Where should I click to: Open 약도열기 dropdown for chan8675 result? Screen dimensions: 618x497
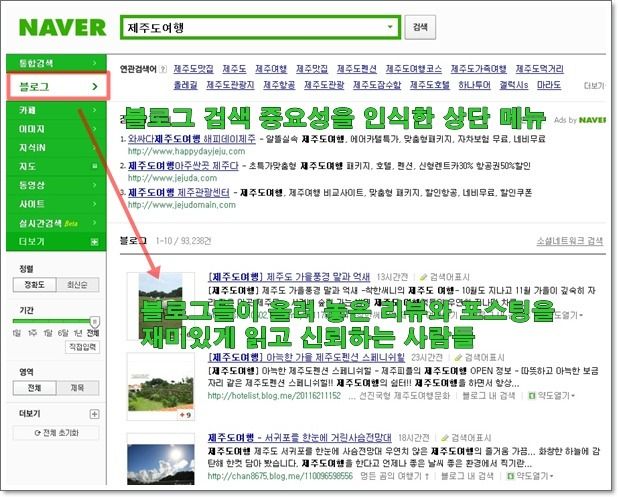[x=530, y=476]
